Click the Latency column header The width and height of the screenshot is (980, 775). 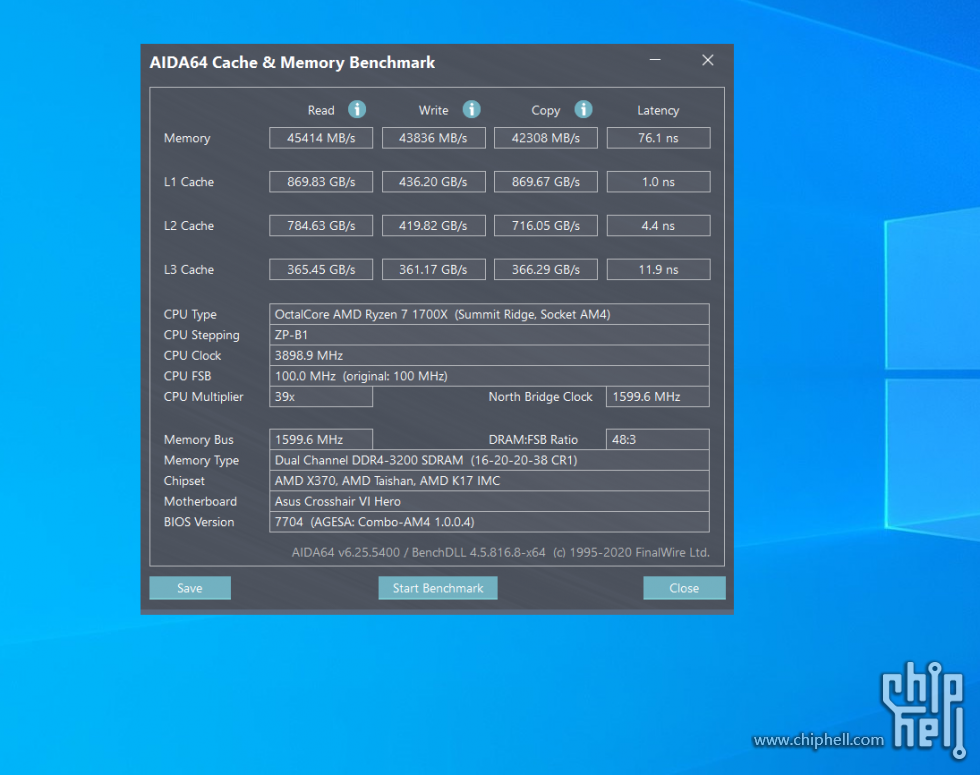[x=658, y=111]
